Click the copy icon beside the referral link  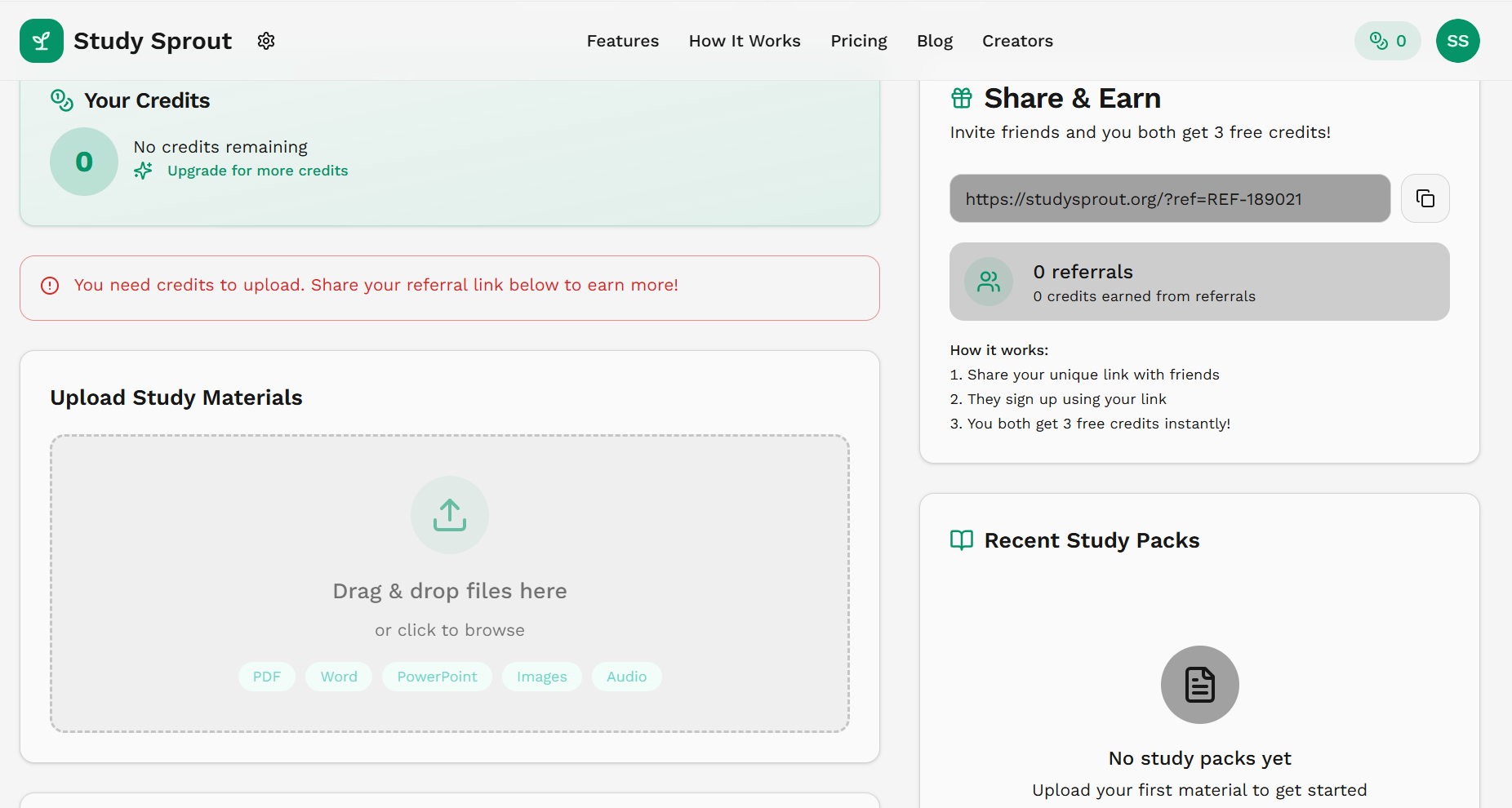point(1425,198)
